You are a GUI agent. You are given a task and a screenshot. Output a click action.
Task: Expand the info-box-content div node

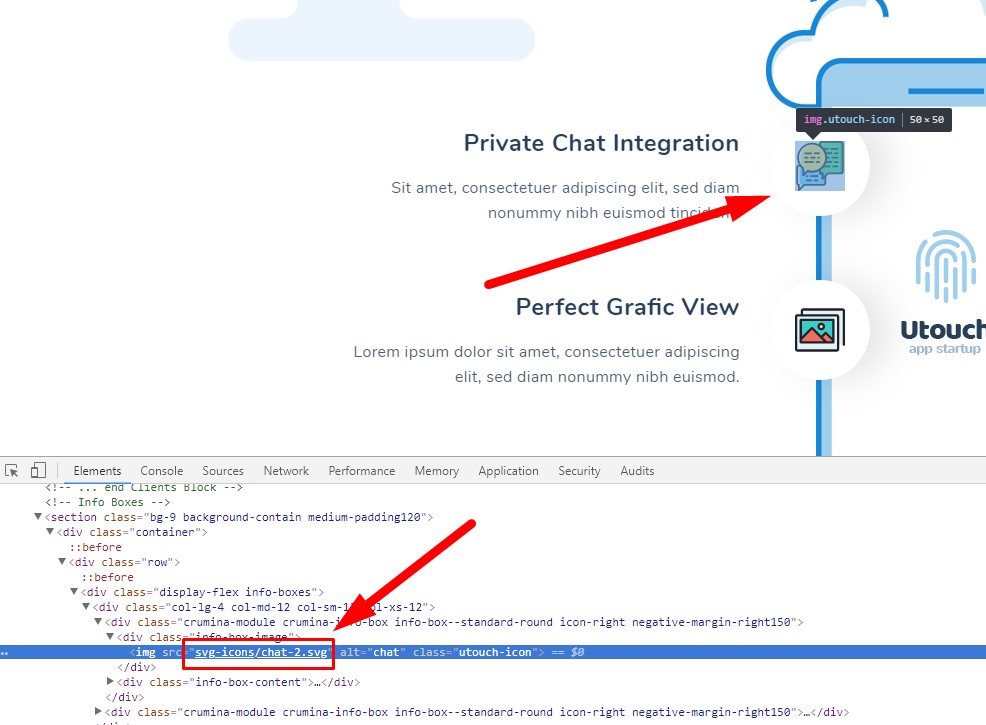(109, 682)
